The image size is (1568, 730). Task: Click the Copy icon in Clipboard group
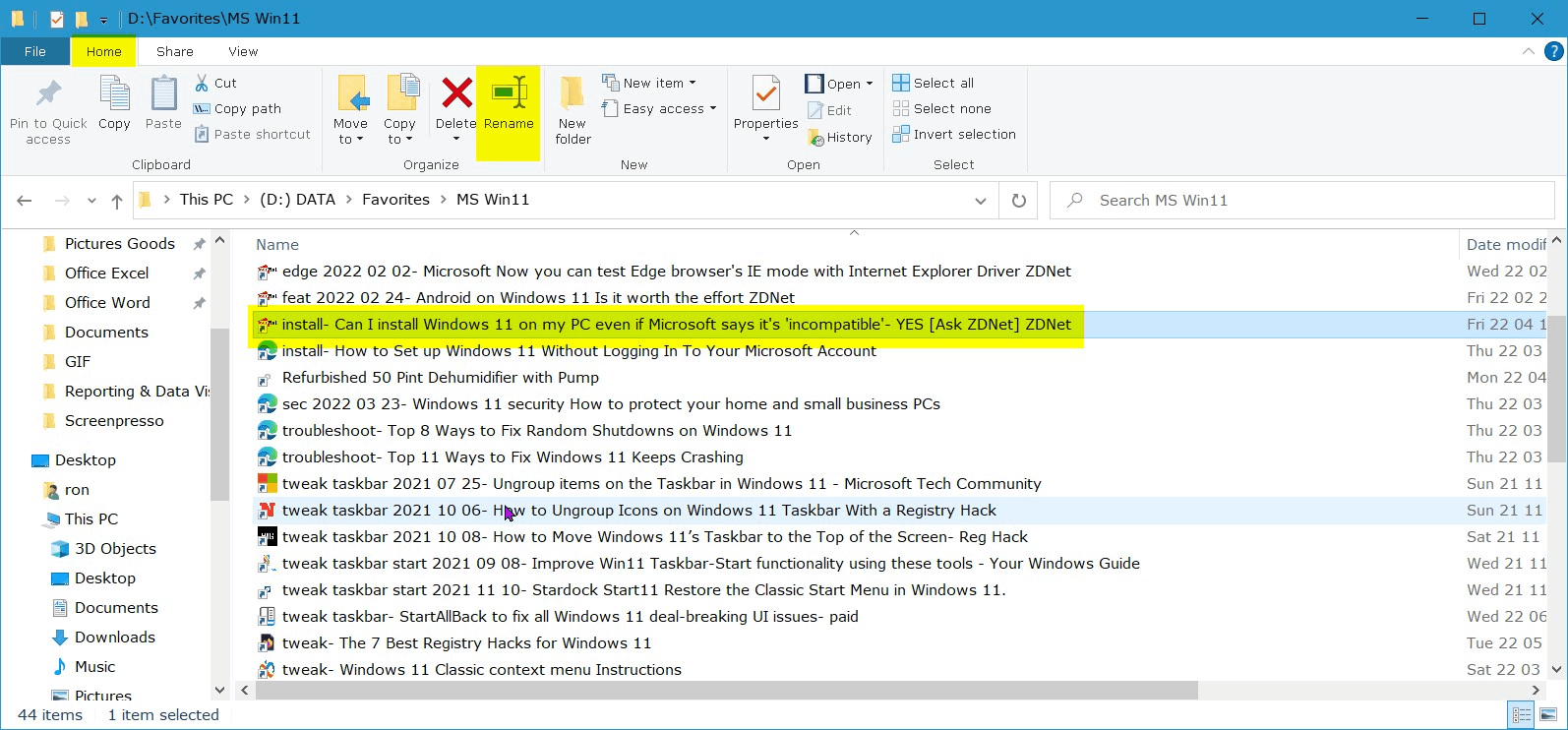click(x=114, y=93)
